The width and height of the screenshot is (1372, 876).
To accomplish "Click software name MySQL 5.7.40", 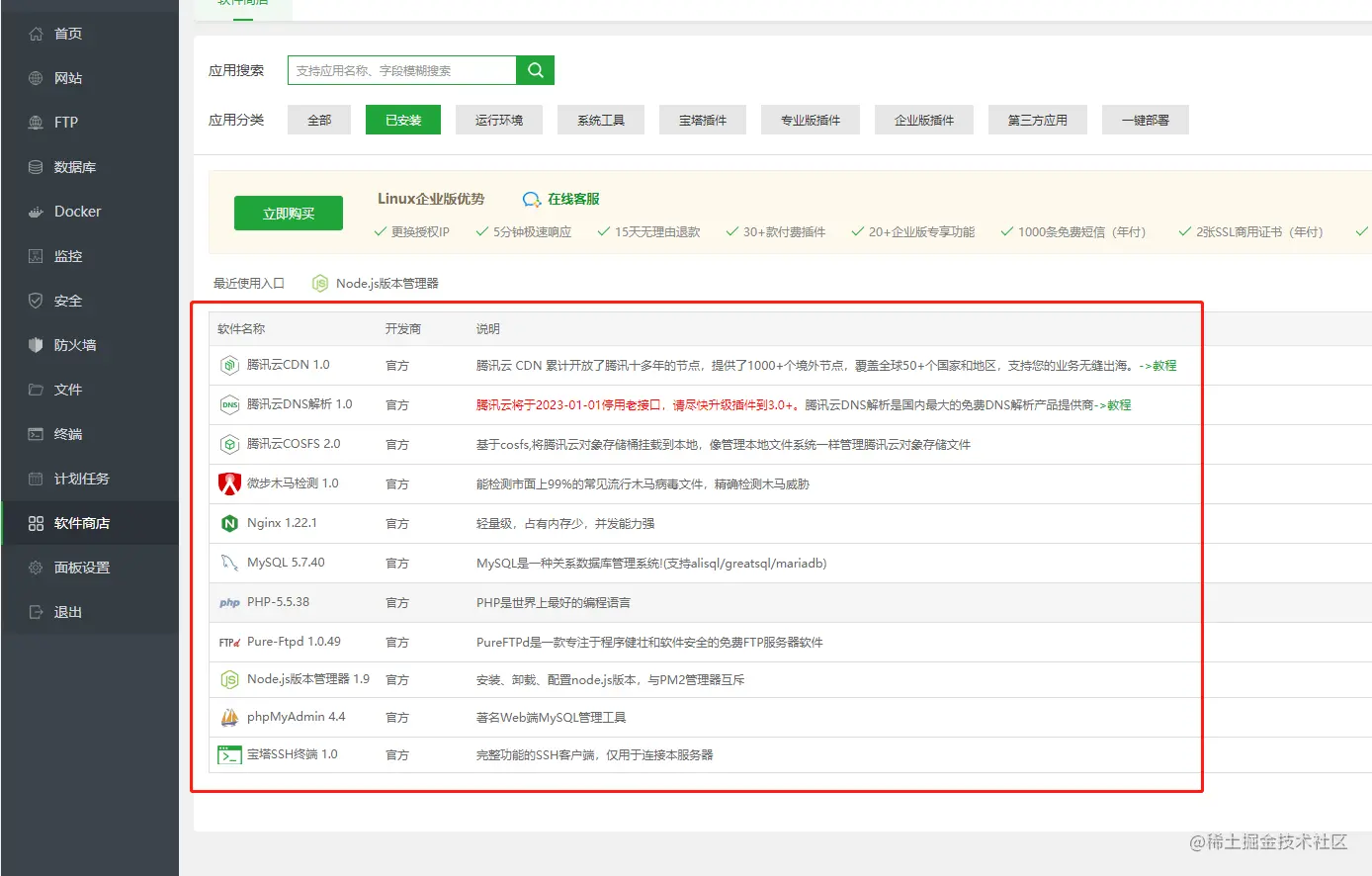I will 286,563.
